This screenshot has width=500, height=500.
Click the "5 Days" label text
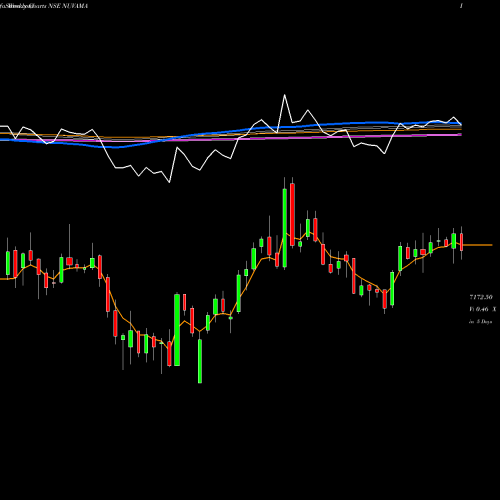pos(484,322)
